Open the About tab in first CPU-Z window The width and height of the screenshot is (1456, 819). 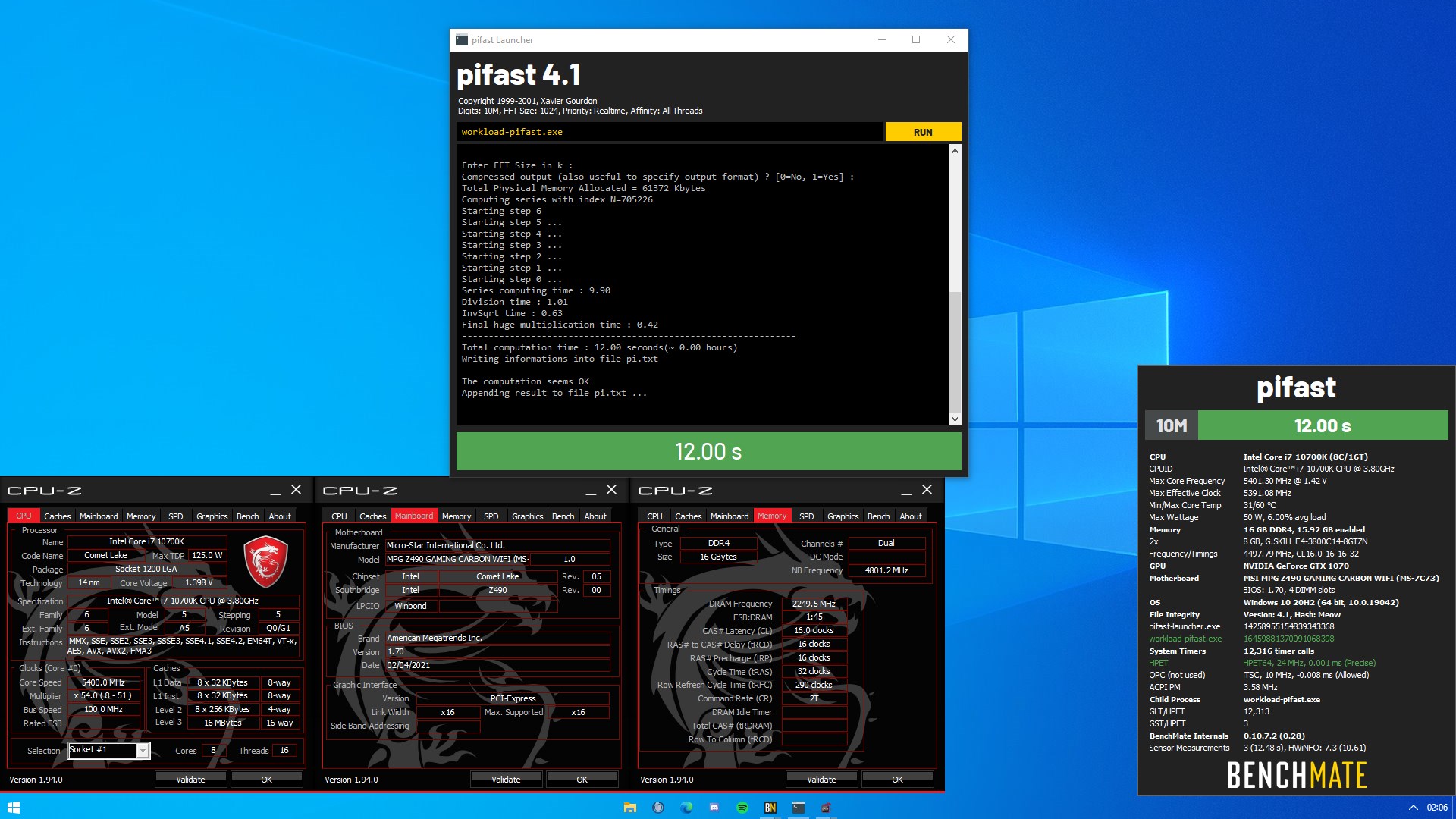click(280, 516)
